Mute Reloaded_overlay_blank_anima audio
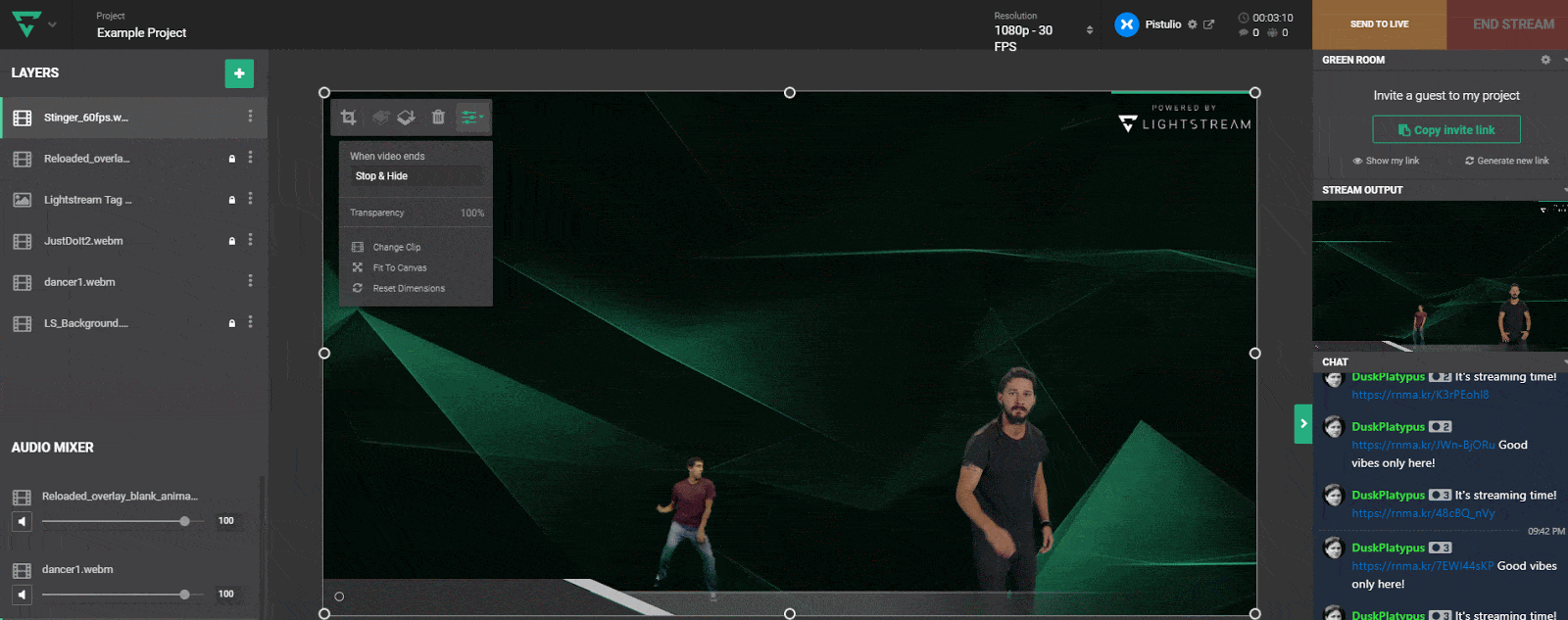 point(22,521)
